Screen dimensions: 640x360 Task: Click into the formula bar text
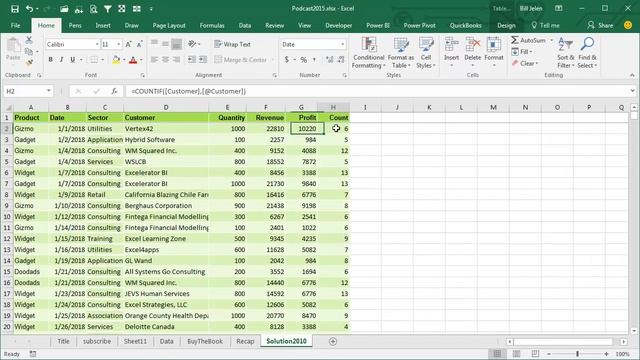pos(189,91)
